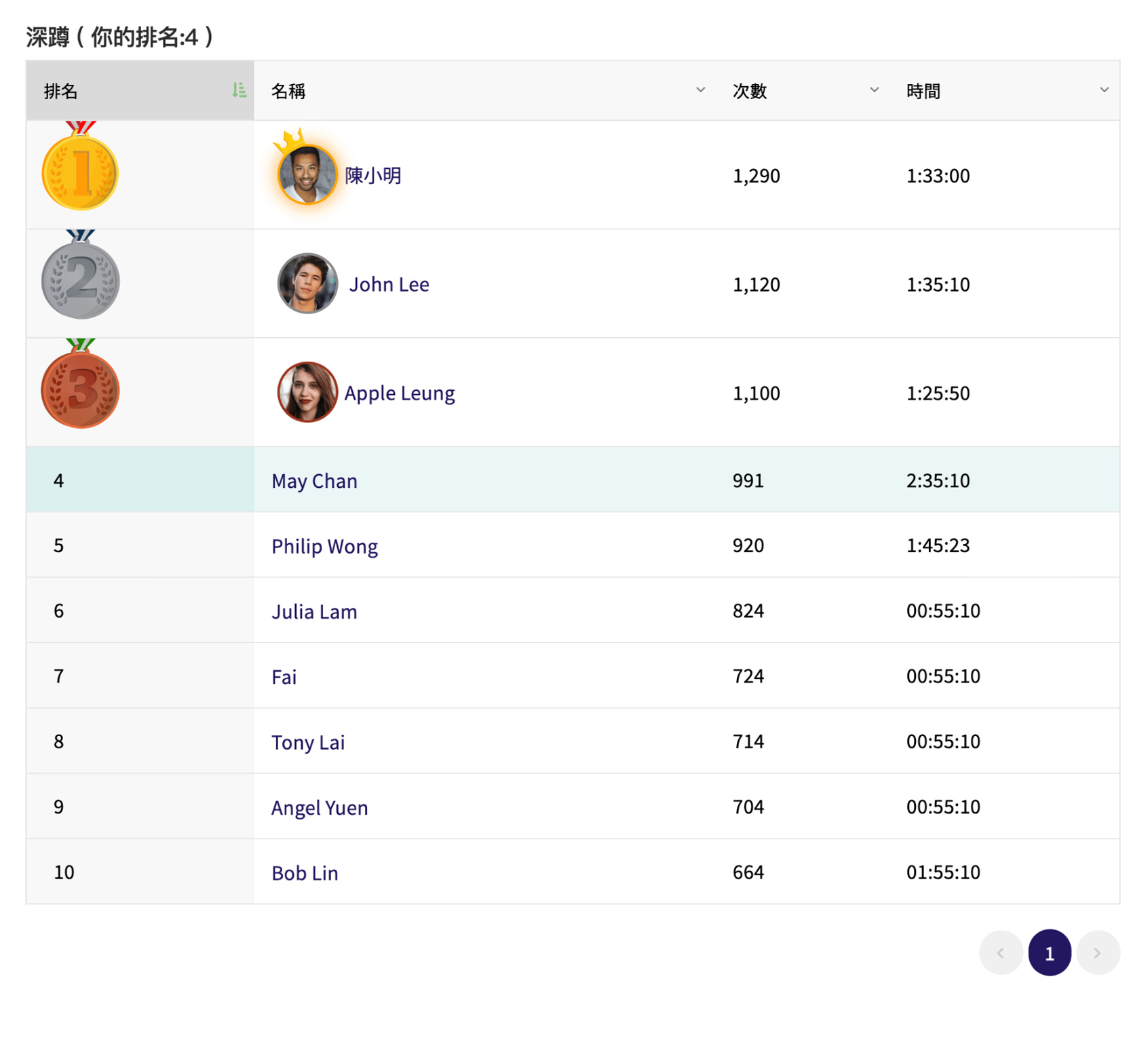Open John Lee's profile avatar
Image resolution: width=1148 pixels, height=1038 pixels.
coord(307,284)
